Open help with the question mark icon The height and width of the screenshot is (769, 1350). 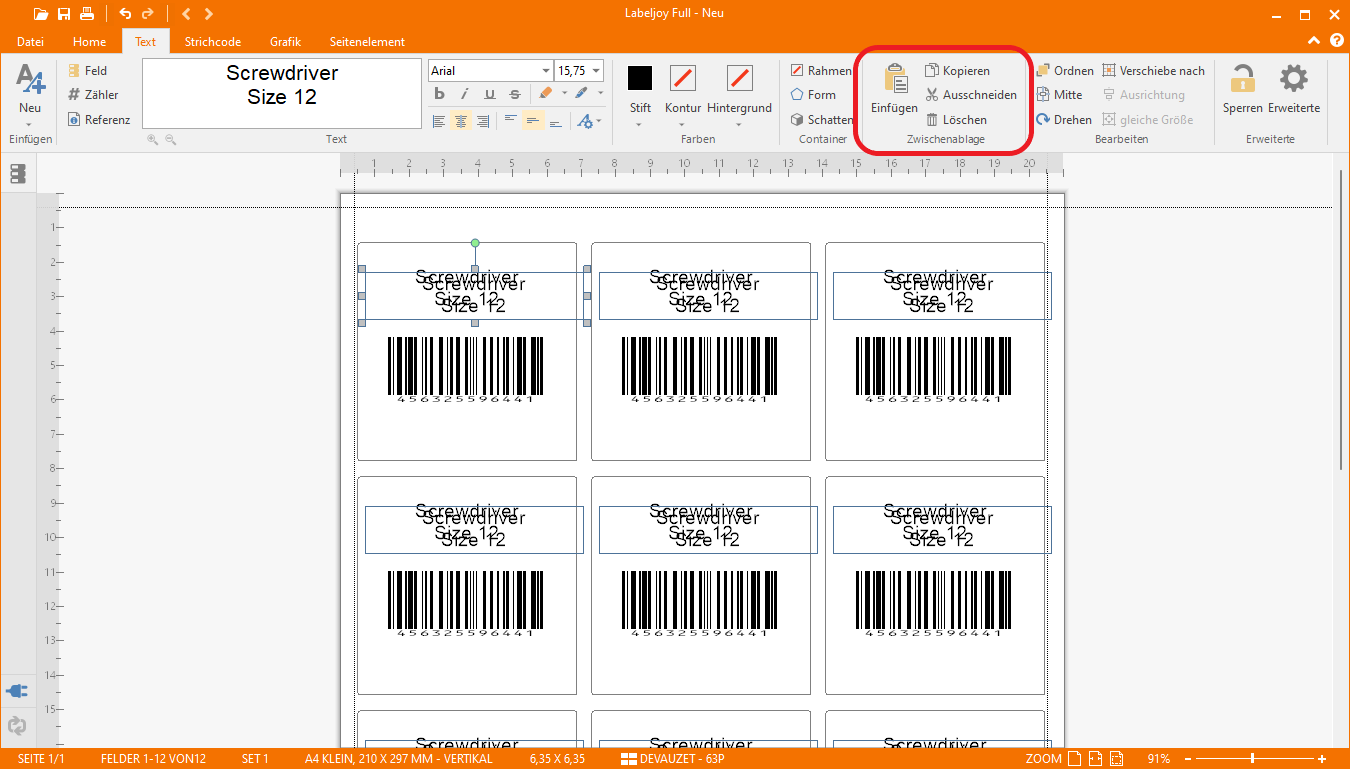coord(1336,41)
